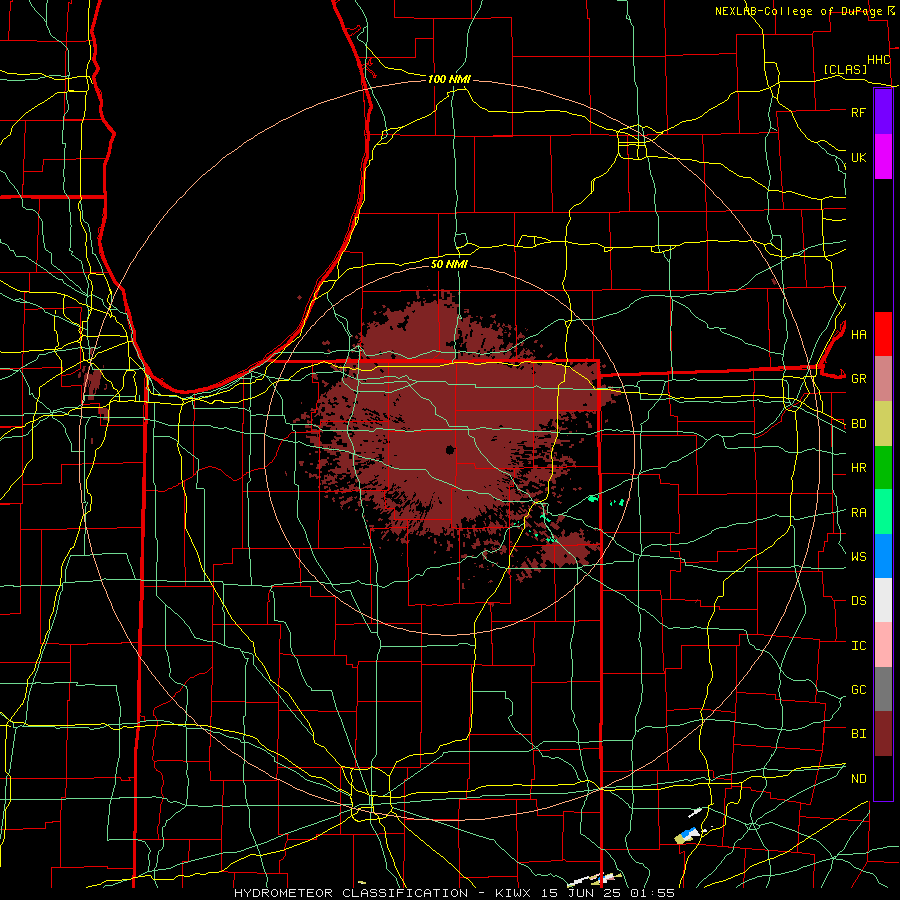Click the NEXLAB-College of DuPage credit text
The width and height of the screenshot is (900, 900).
(x=798, y=11)
